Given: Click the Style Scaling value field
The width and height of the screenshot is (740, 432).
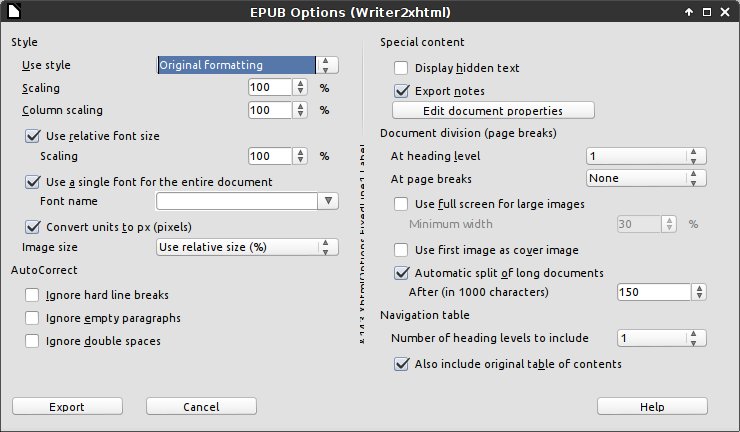Looking at the screenshot, I should (x=270, y=87).
